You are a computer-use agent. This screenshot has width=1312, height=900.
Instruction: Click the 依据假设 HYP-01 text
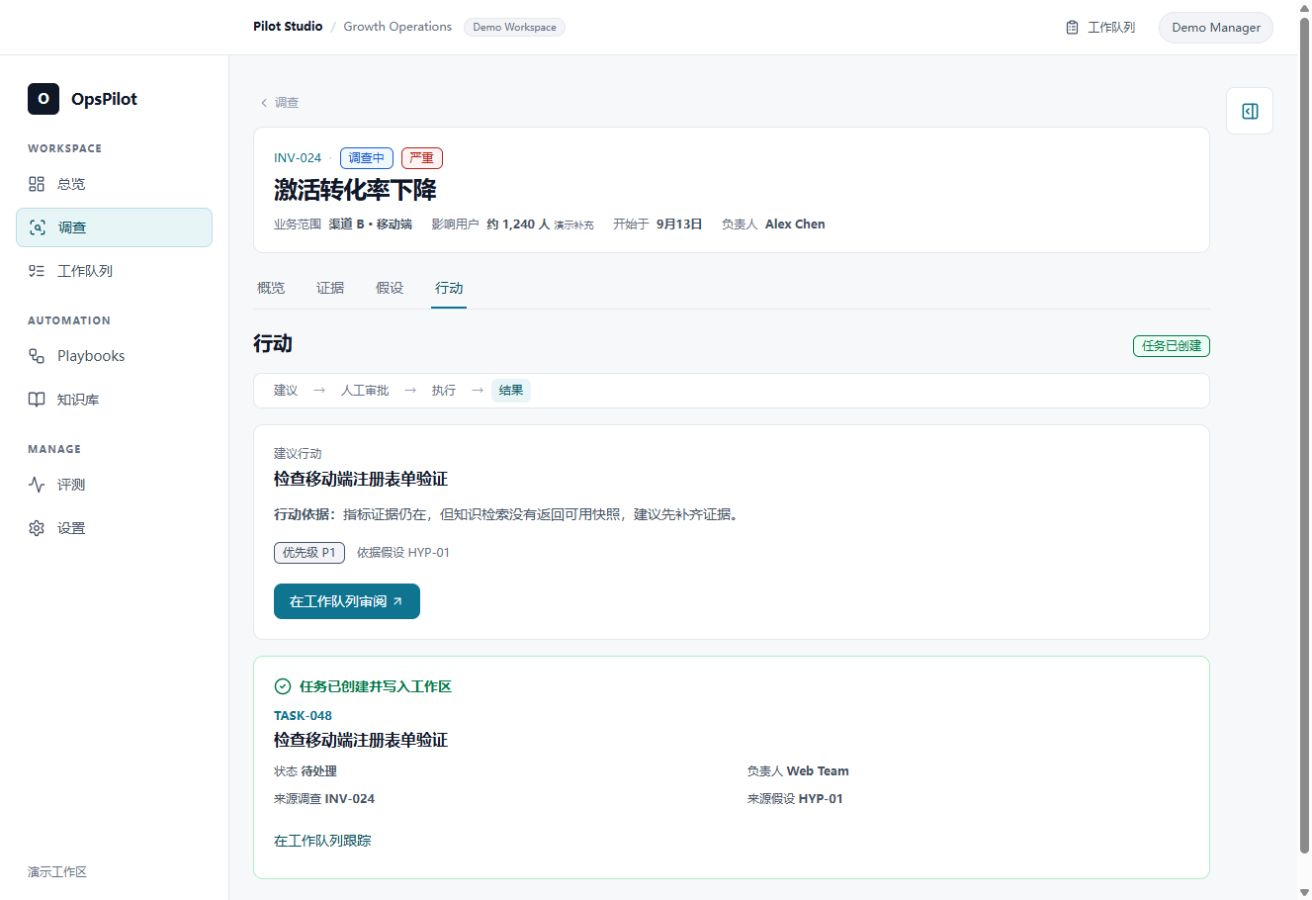coord(404,553)
